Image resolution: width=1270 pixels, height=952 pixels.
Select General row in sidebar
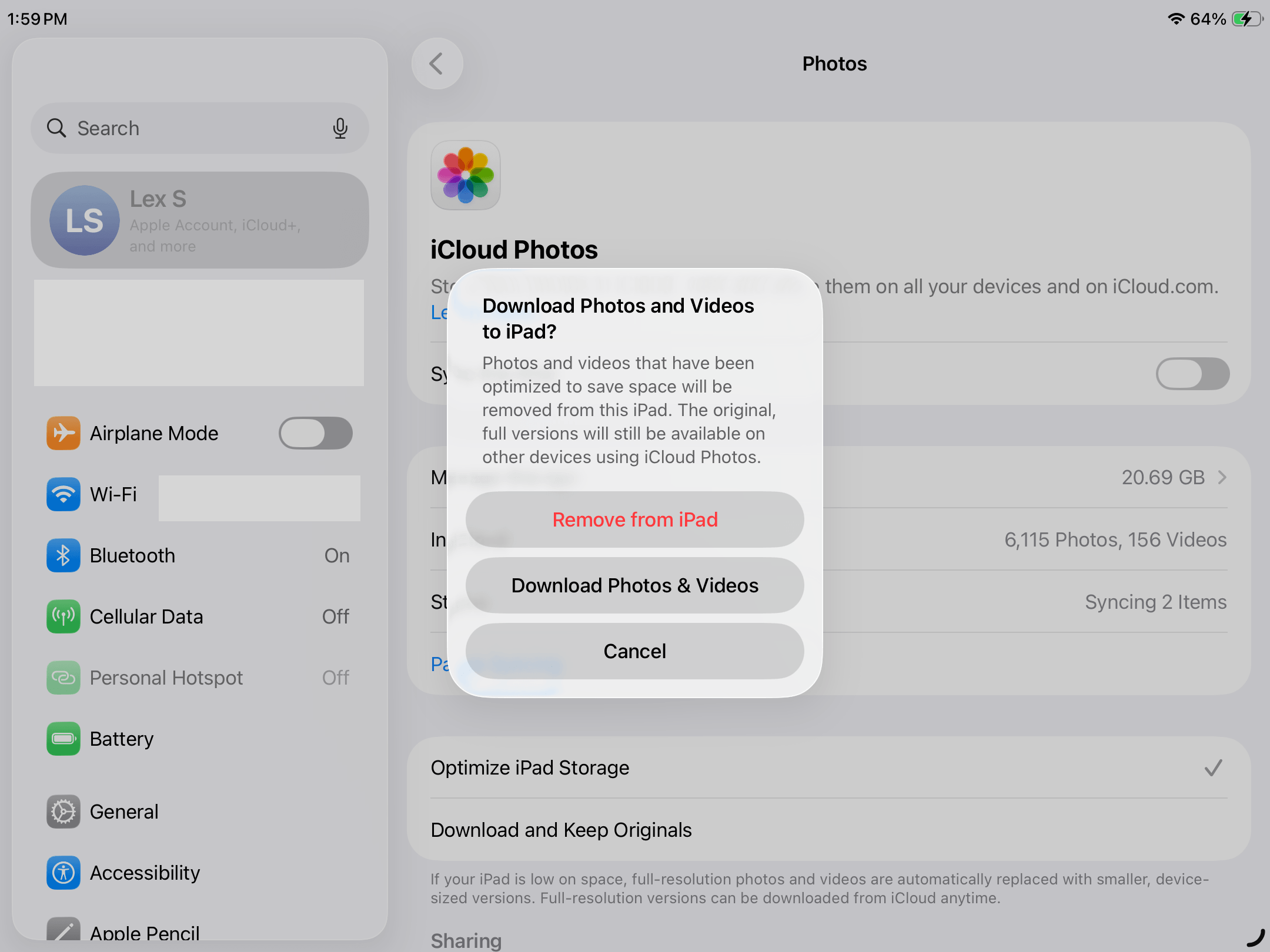click(x=200, y=812)
